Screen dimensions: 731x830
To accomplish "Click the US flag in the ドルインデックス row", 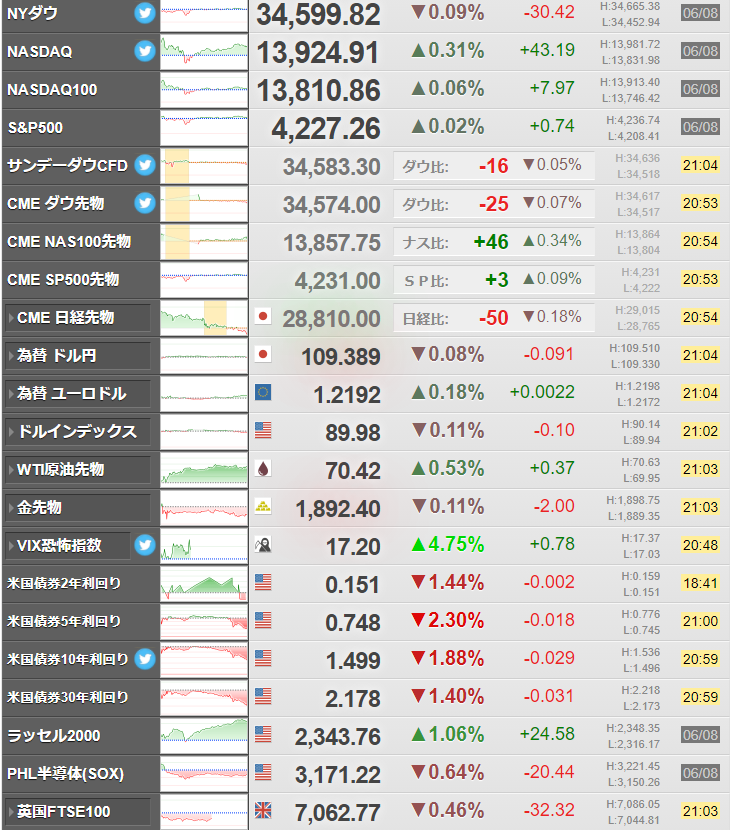I will point(263,430).
